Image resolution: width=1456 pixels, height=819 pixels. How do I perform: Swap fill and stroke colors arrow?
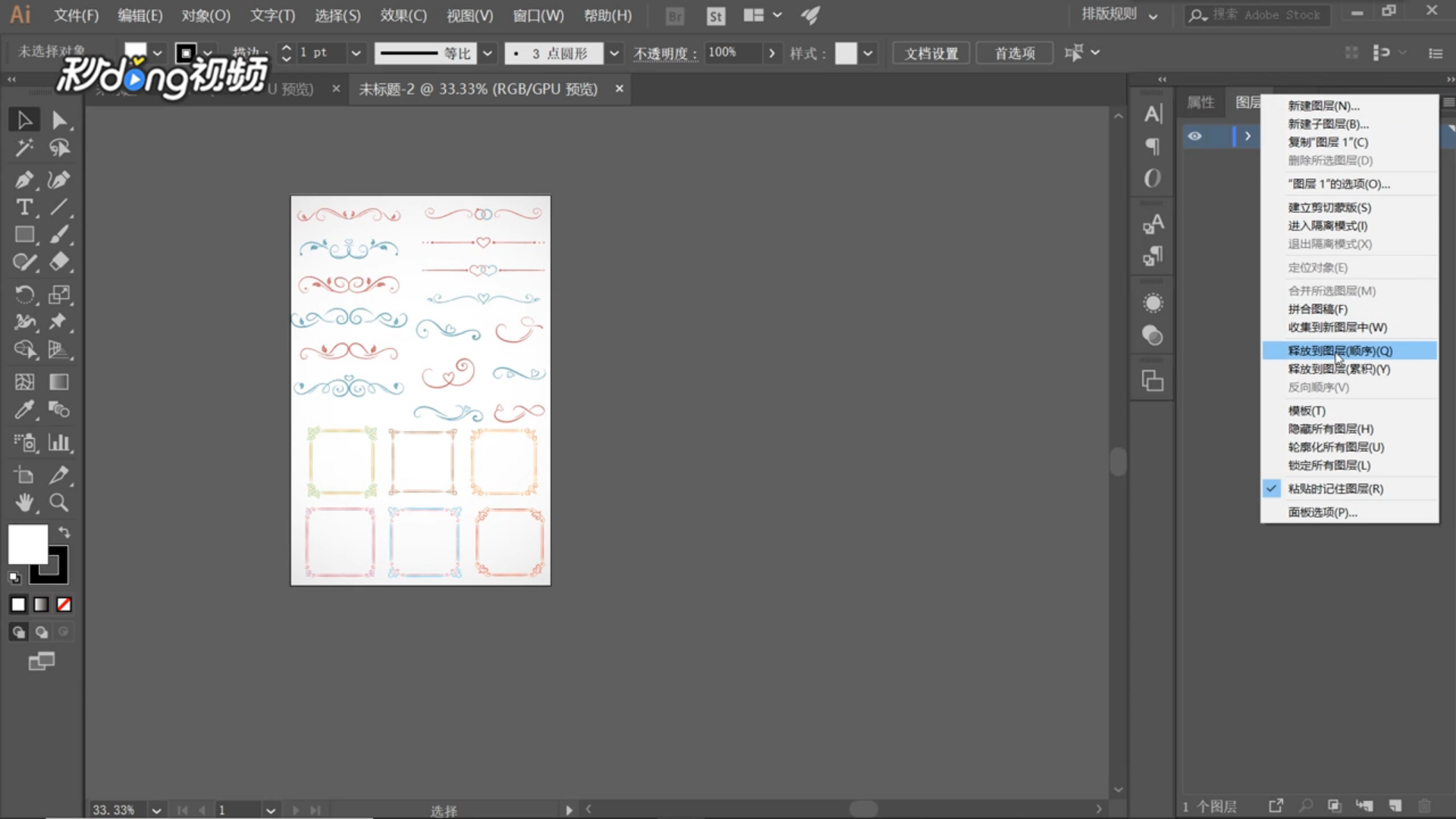coord(64,532)
